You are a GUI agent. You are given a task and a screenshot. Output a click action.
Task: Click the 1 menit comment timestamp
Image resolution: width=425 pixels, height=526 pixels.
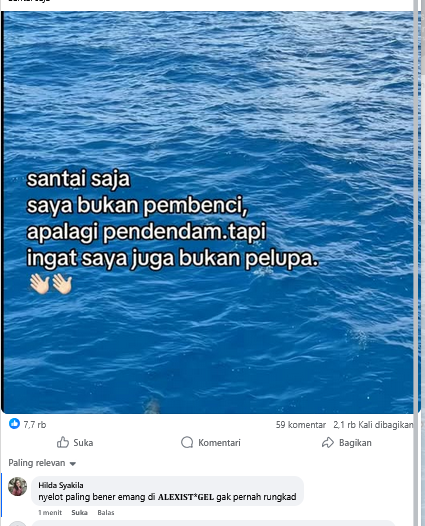[50, 512]
